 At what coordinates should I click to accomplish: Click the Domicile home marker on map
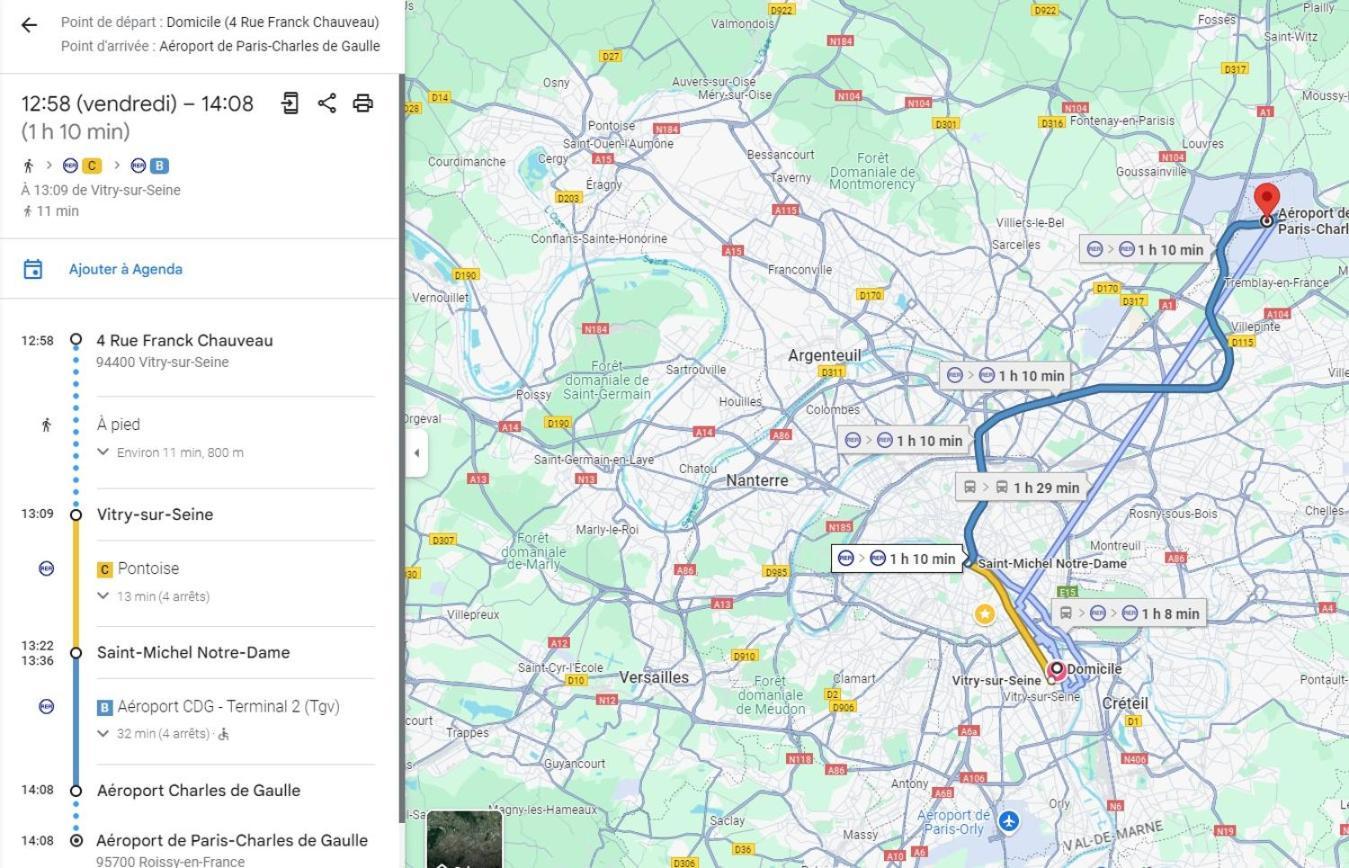(x=1056, y=669)
